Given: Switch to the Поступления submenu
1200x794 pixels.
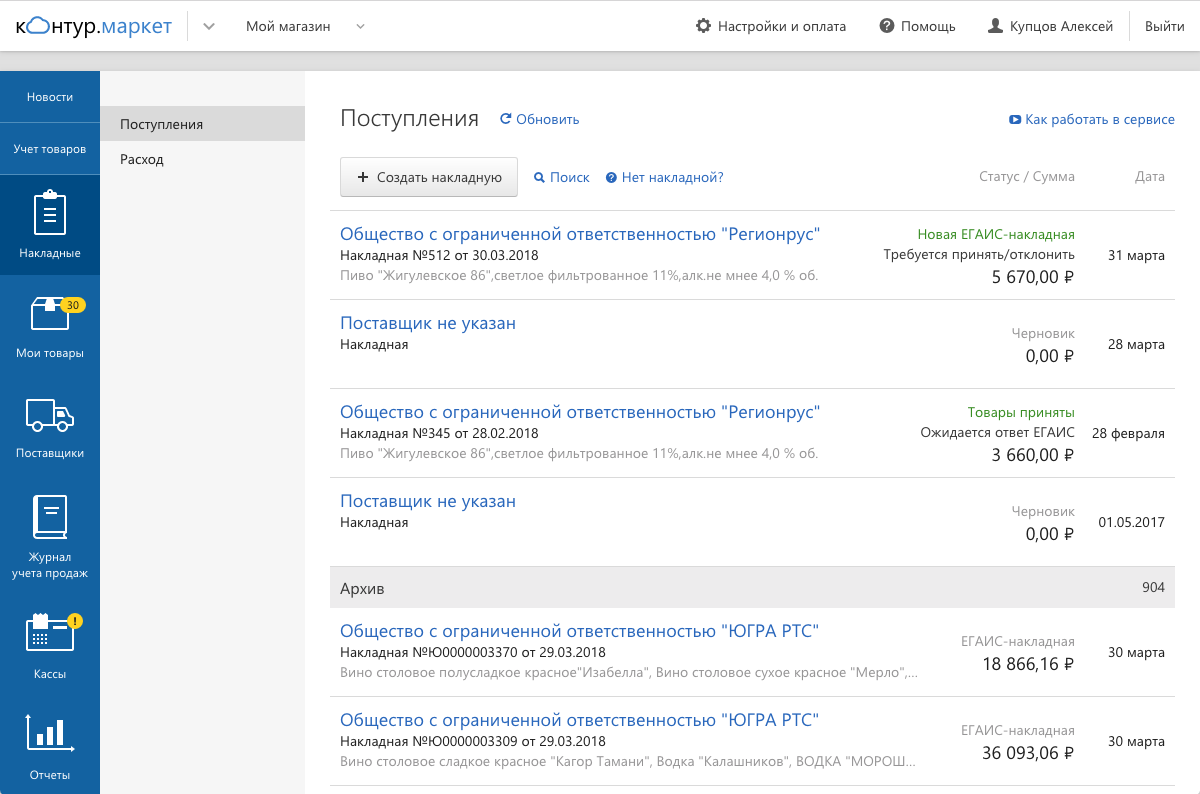Looking at the screenshot, I should point(202,124).
